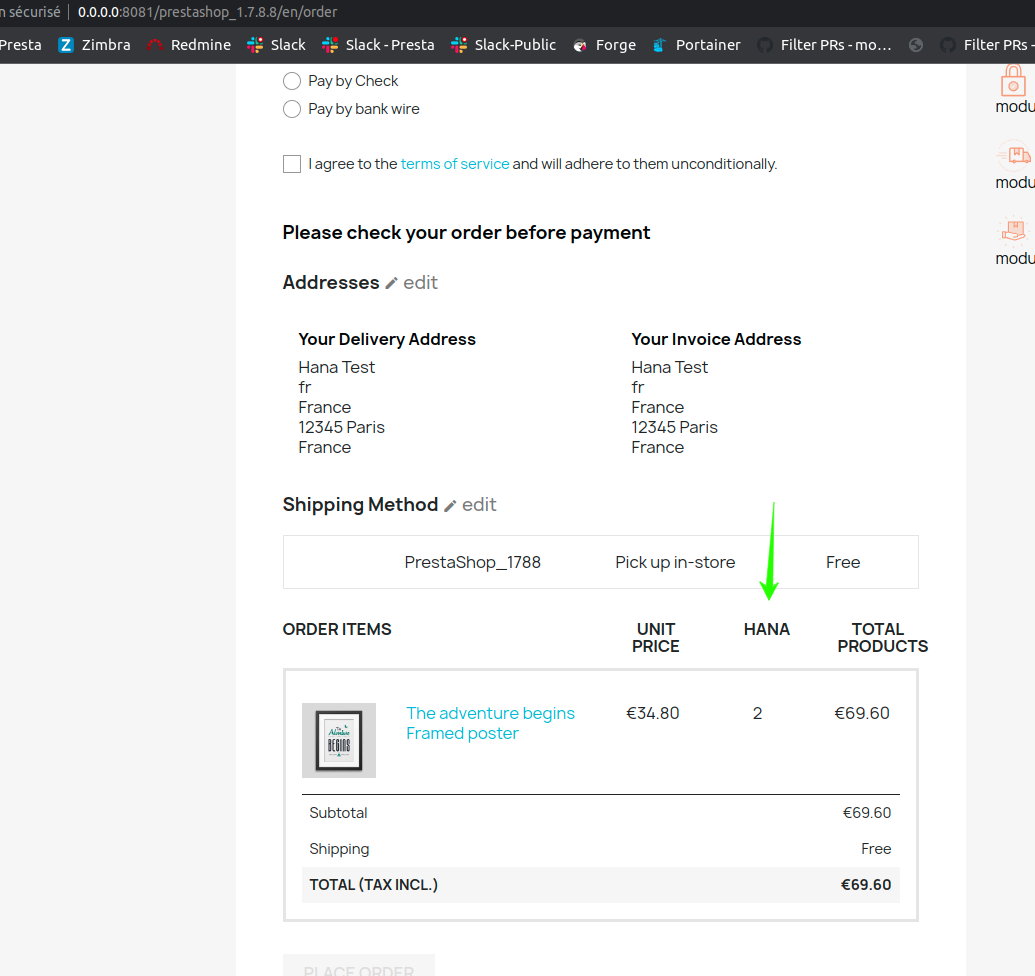
Task: Select the Pay by bank wire option
Action: click(291, 109)
